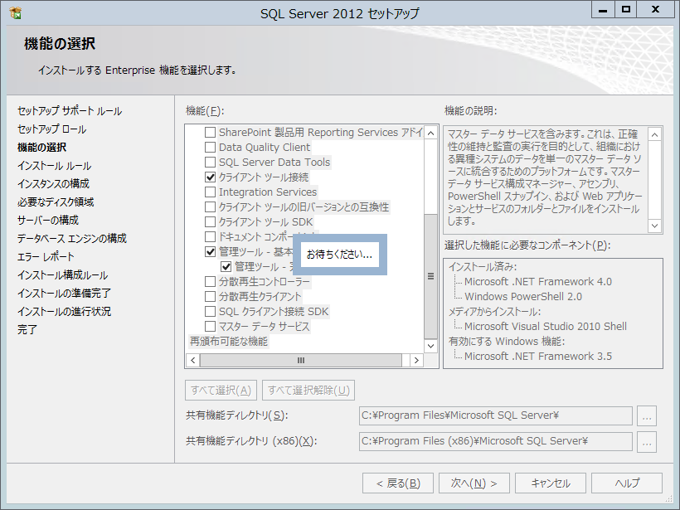Enable 分散再生コントローラー checkbox
The width and height of the screenshot is (680, 510).
pyautogui.click(x=210, y=282)
